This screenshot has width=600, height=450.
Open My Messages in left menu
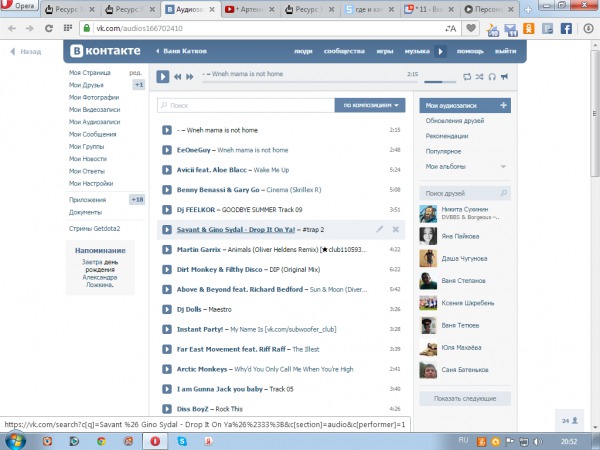pyautogui.click(x=93, y=134)
